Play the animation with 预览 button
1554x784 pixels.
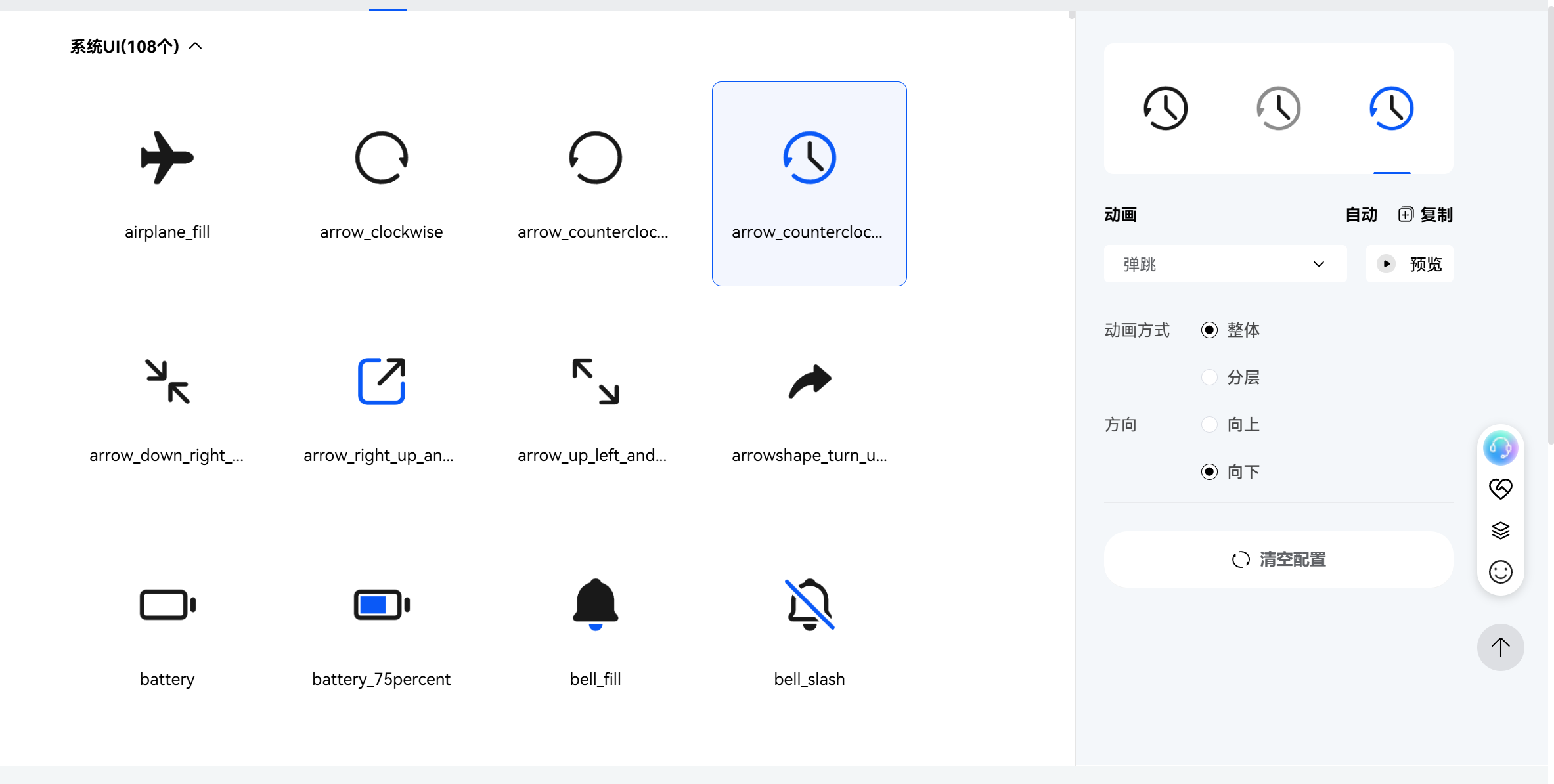click(1410, 264)
